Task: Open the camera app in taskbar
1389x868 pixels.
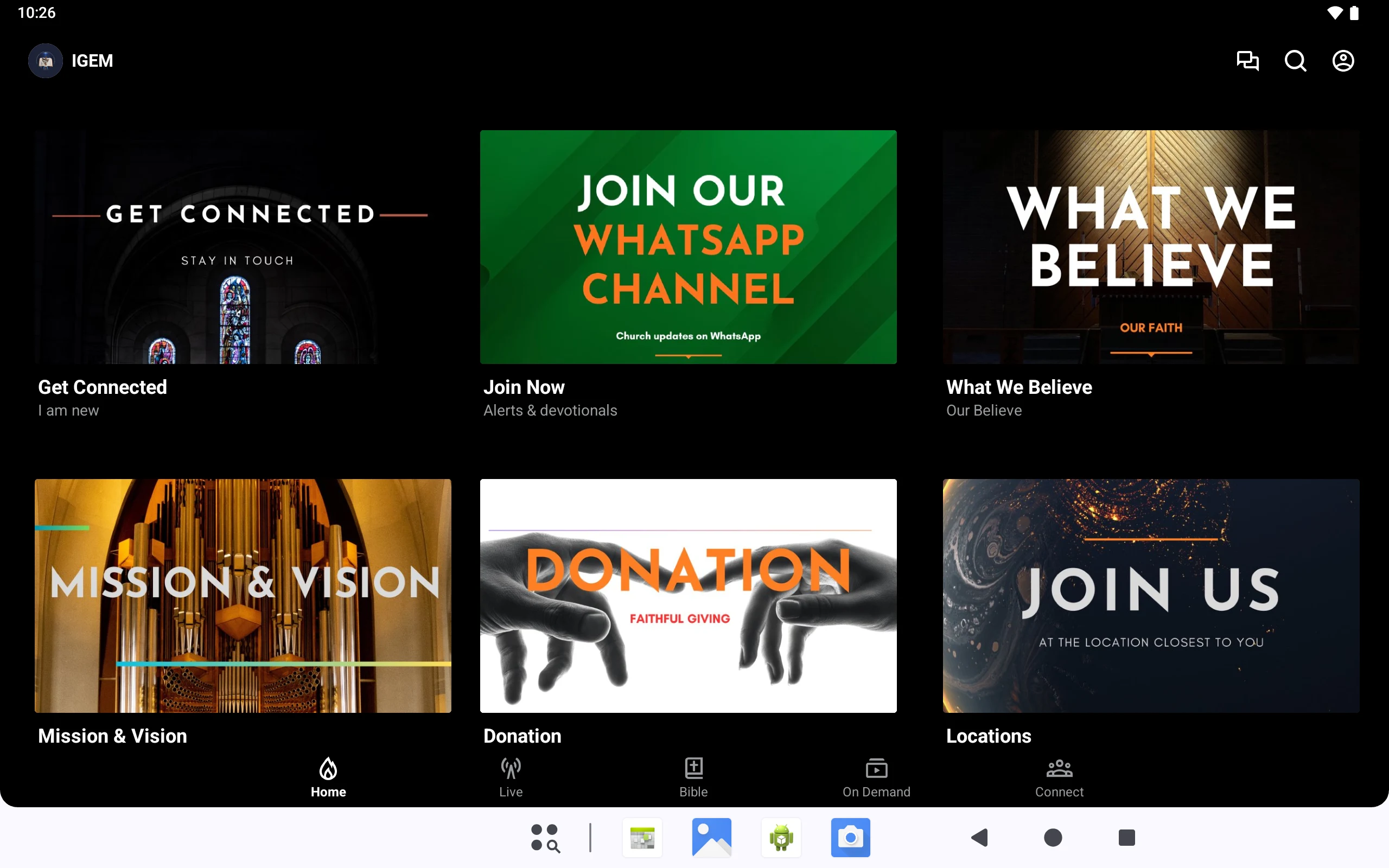Action: click(851, 838)
